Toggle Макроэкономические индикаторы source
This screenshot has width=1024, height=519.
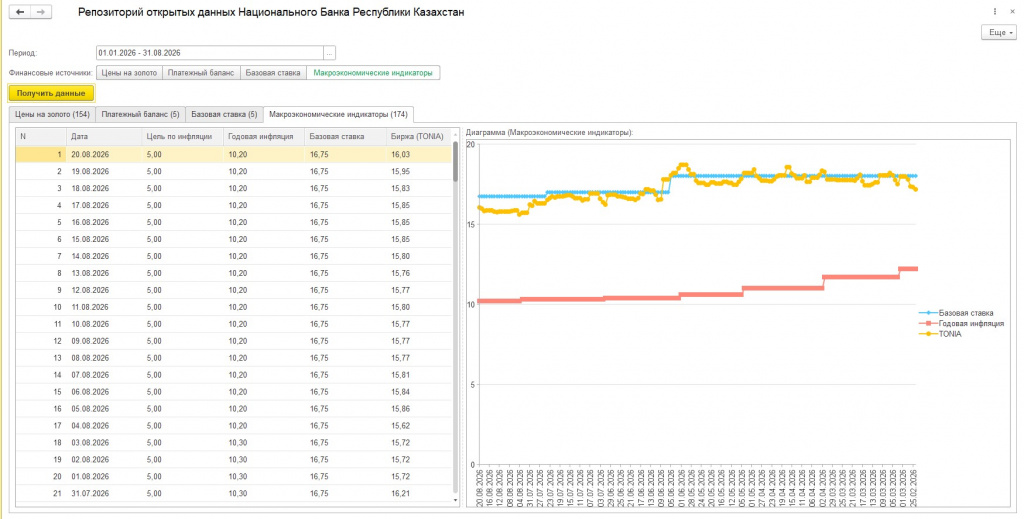pyautogui.click(x=373, y=73)
